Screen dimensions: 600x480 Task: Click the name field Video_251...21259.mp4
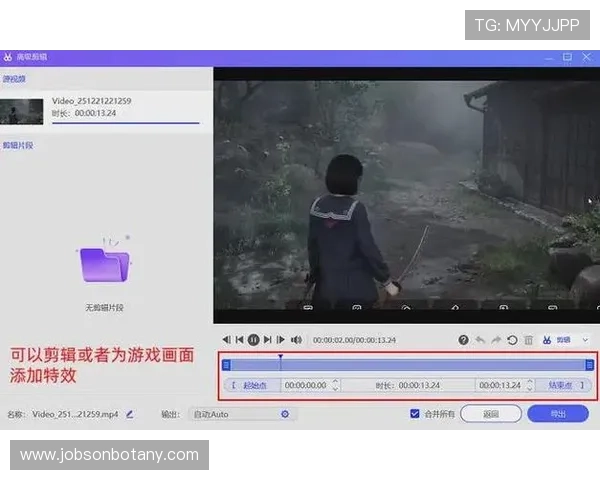[x=75, y=414]
